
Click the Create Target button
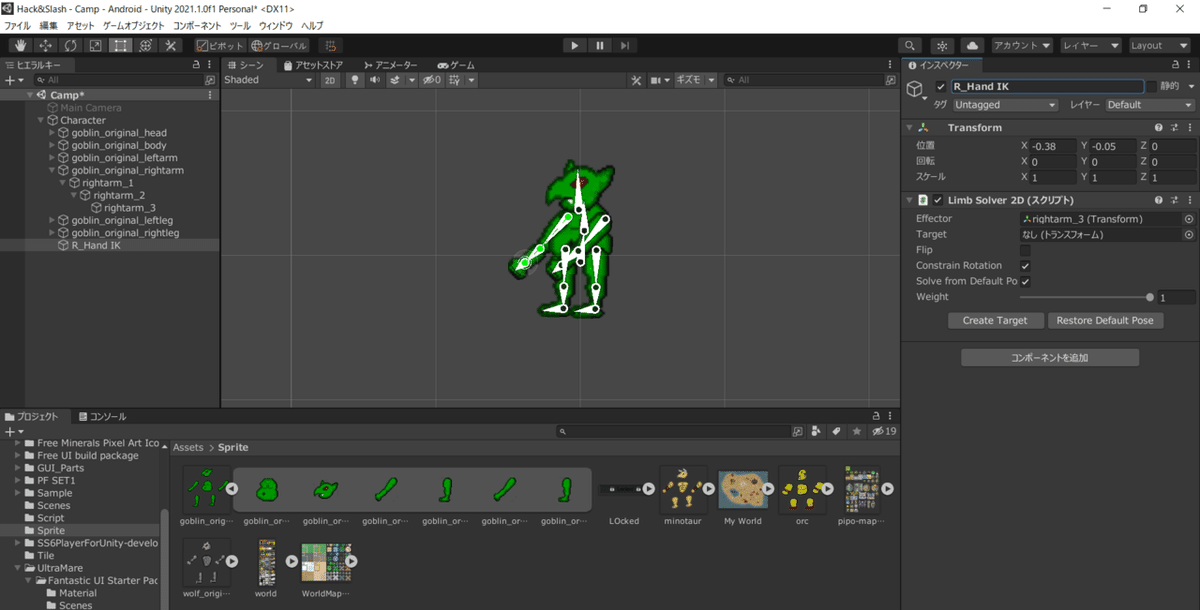pos(995,320)
